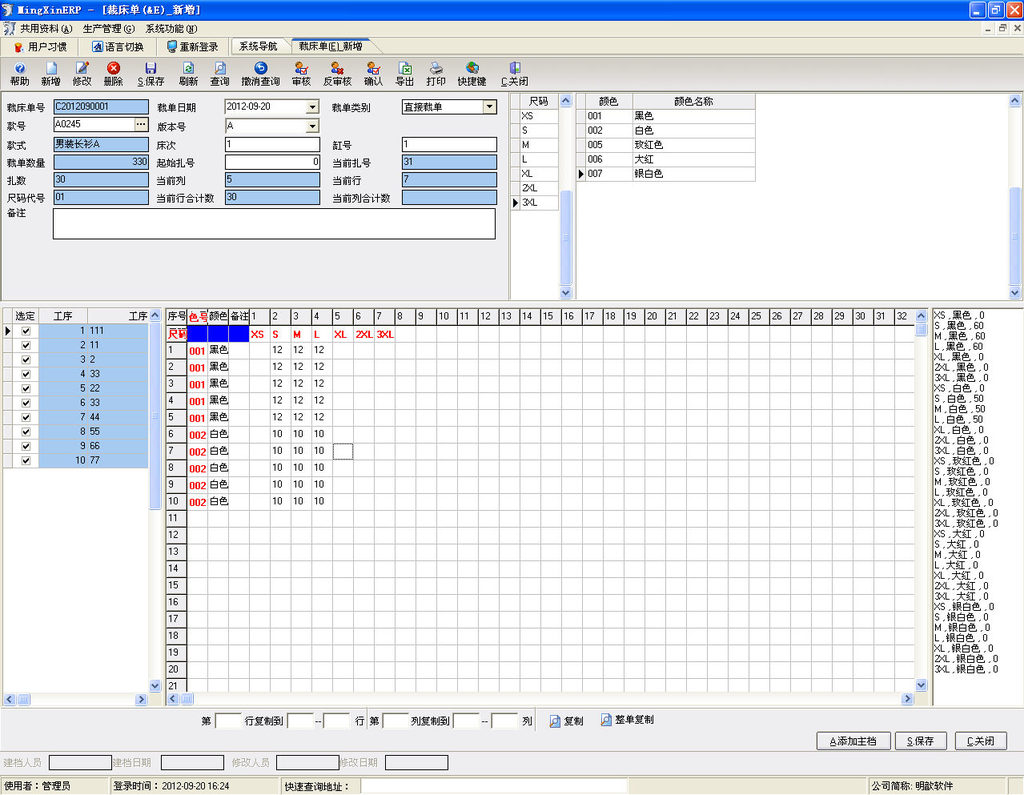The width and height of the screenshot is (1024, 795).
Task: Expand the 版本号 dropdown
Action: (x=312, y=127)
